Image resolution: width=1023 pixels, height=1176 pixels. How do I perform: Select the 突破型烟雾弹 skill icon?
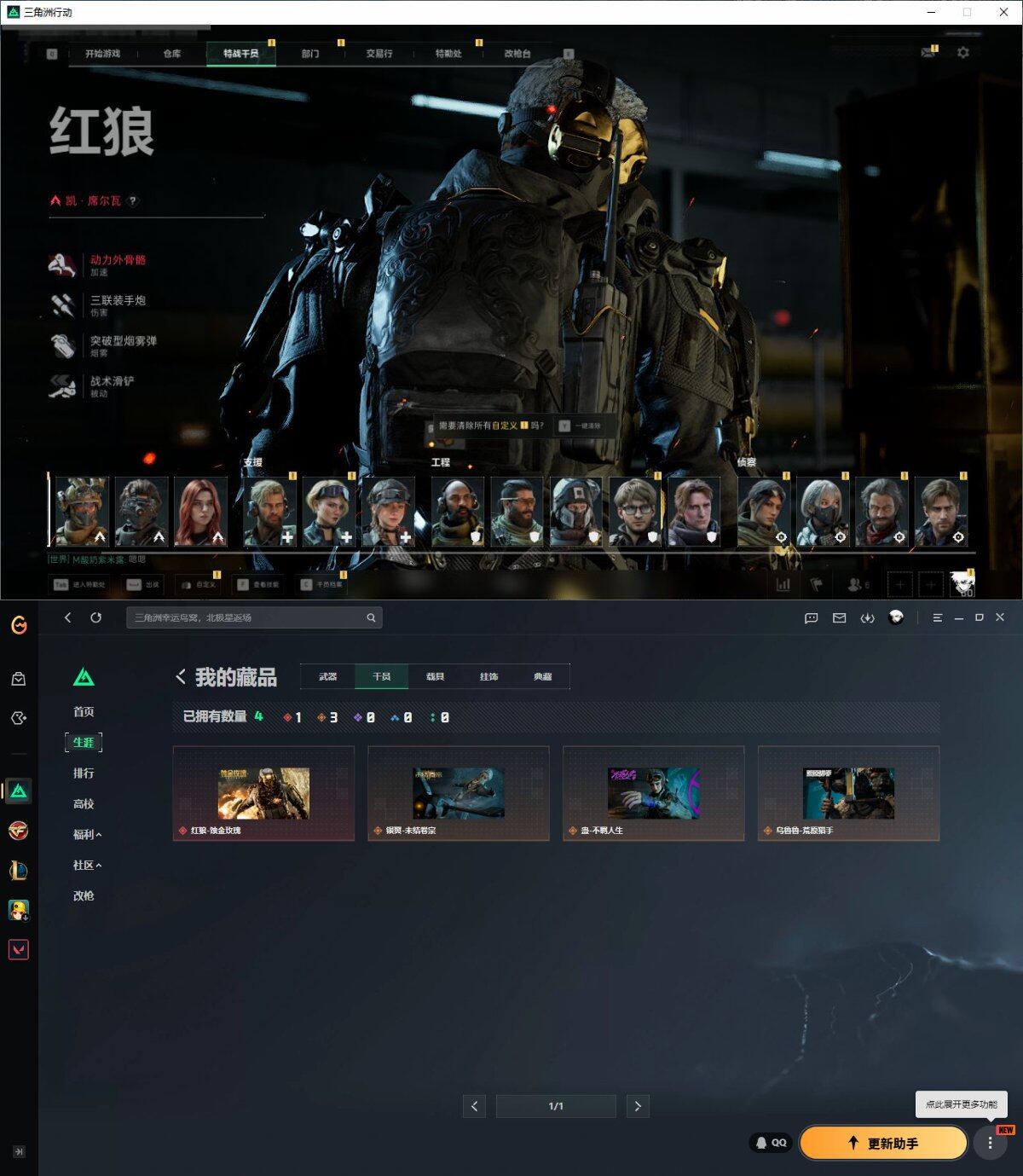pyautogui.click(x=62, y=345)
